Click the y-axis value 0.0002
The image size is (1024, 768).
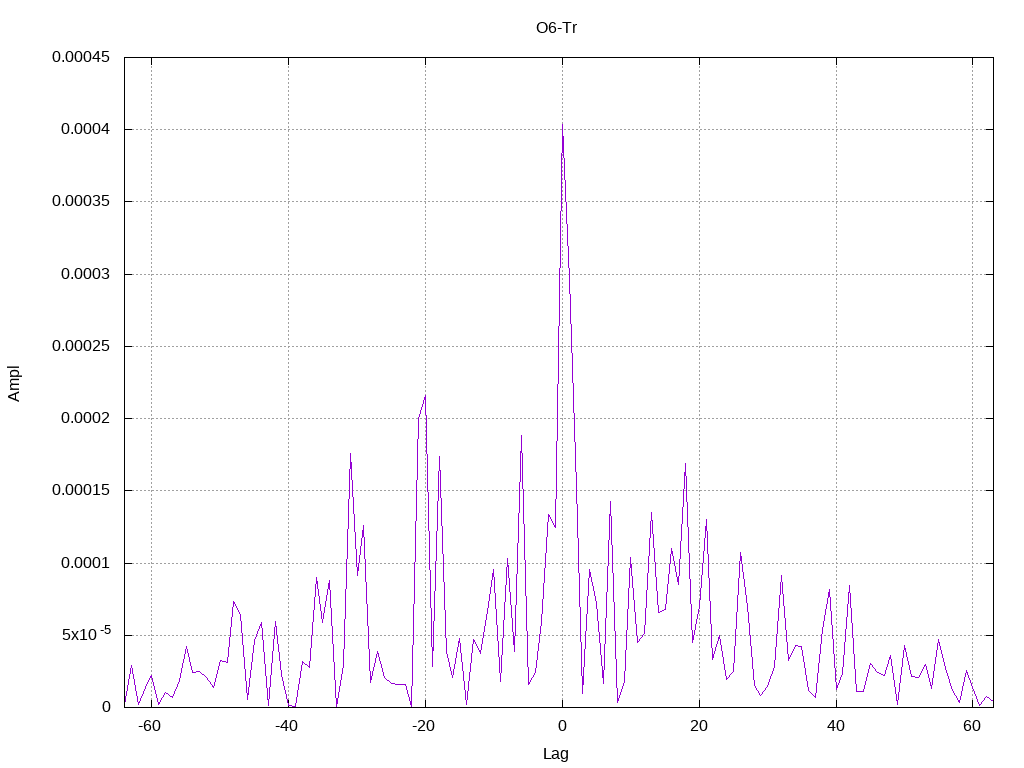point(86,418)
